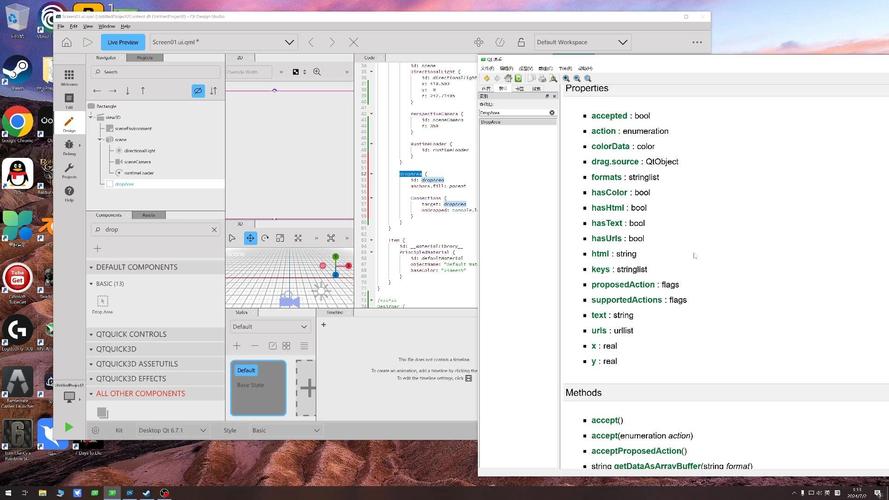Select the Scale tool in 3D toolbar
The height and width of the screenshot is (500, 889).
280,238
